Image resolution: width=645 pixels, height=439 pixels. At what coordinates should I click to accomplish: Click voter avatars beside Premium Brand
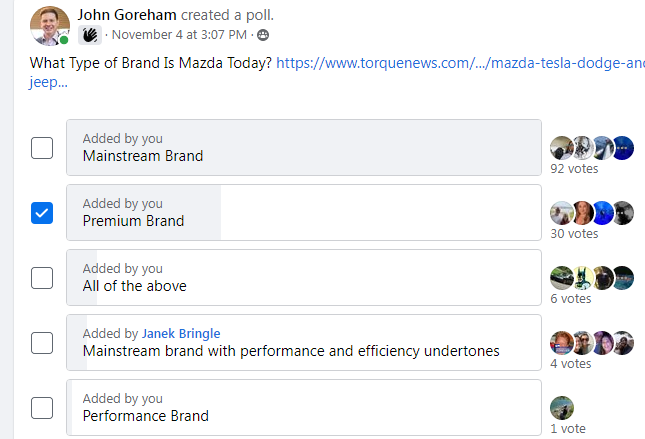592,213
